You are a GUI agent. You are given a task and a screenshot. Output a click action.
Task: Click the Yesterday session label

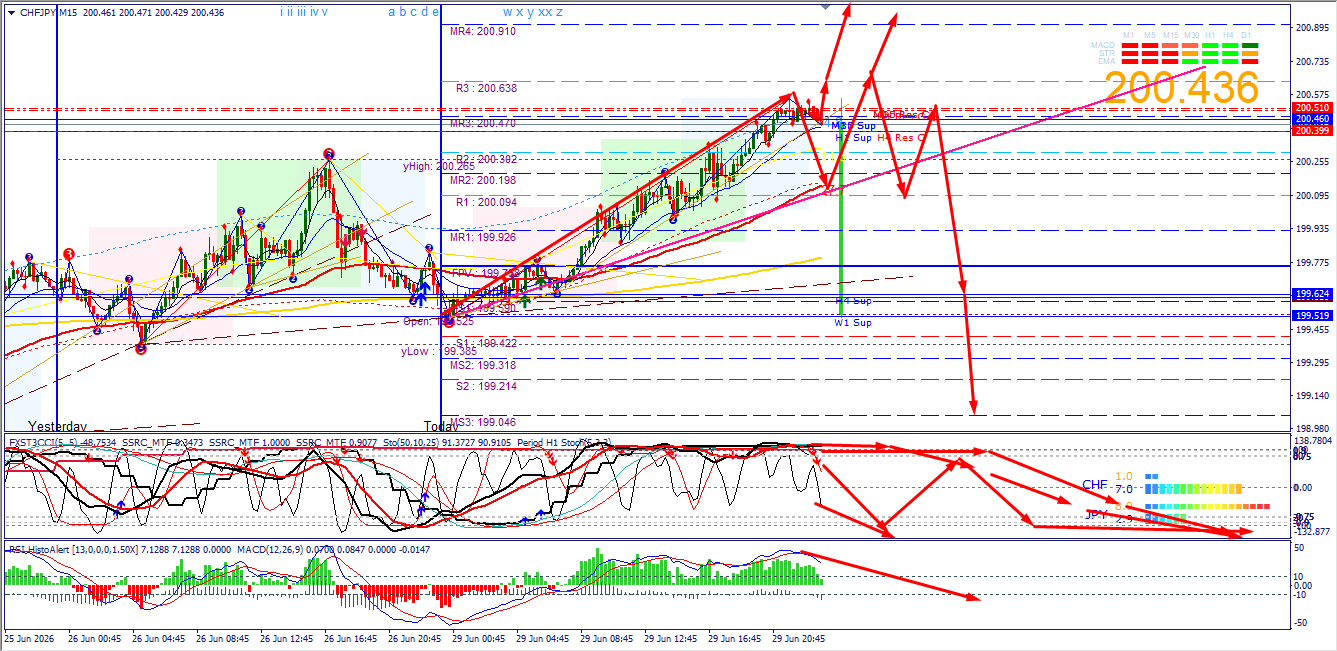(x=58, y=425)
